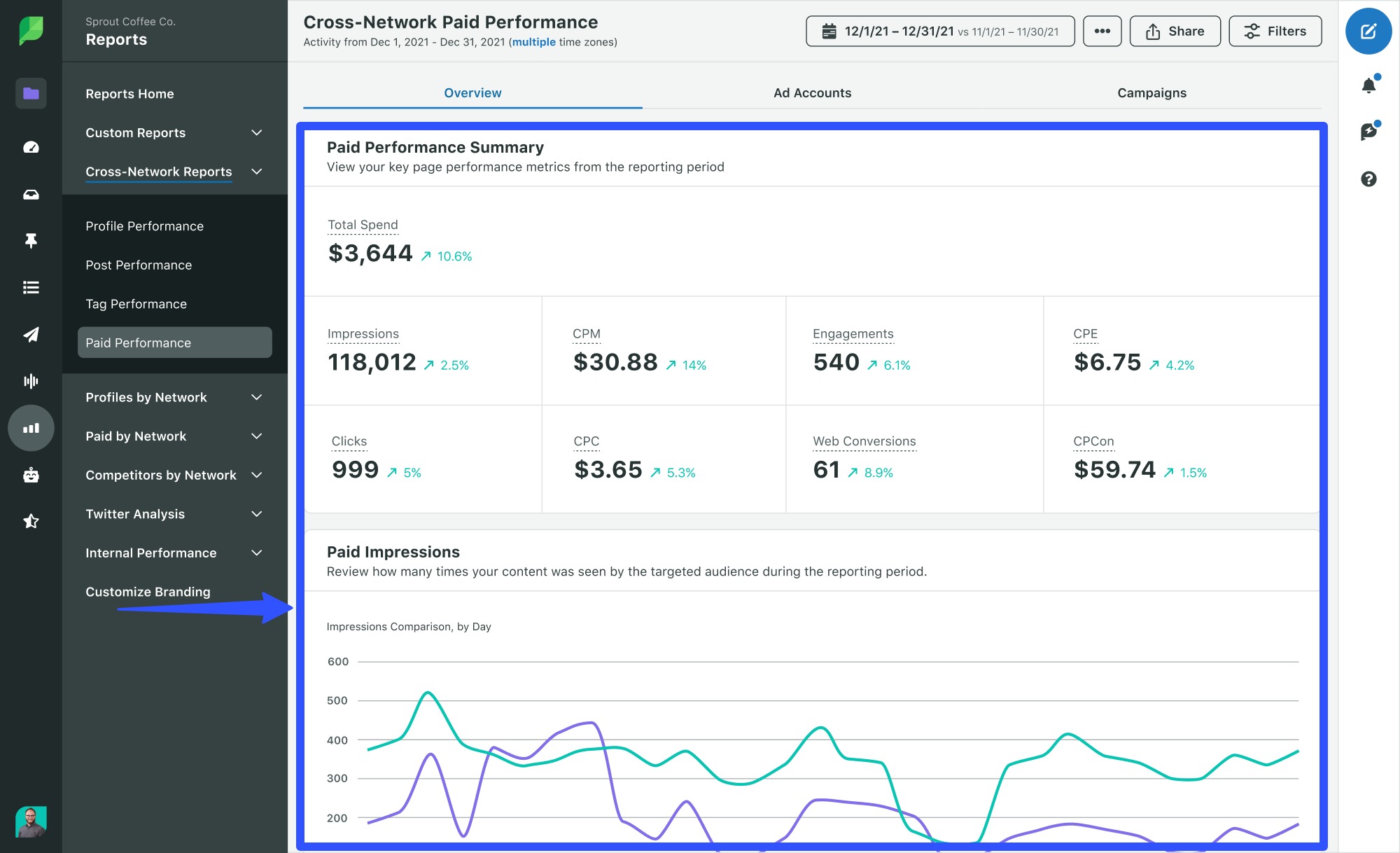Open the more options ellipsis menu
This screenshot has width=1400, height=853.
click(1102, 31)
